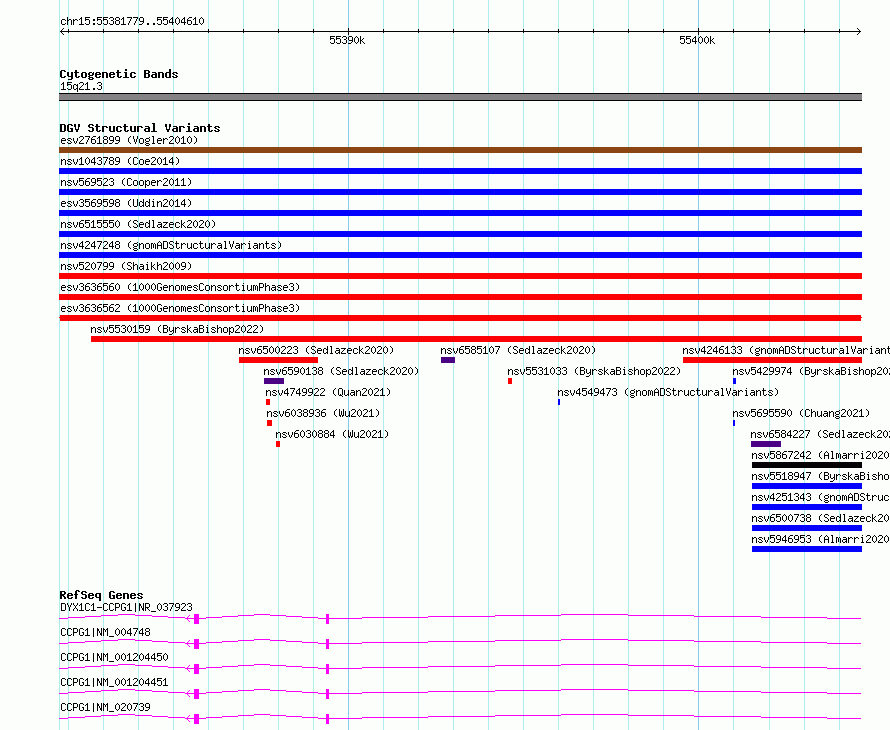The image size is (890, 730).
Task: Click nsv6030884 (Wu2021) label
Action: 332,434
